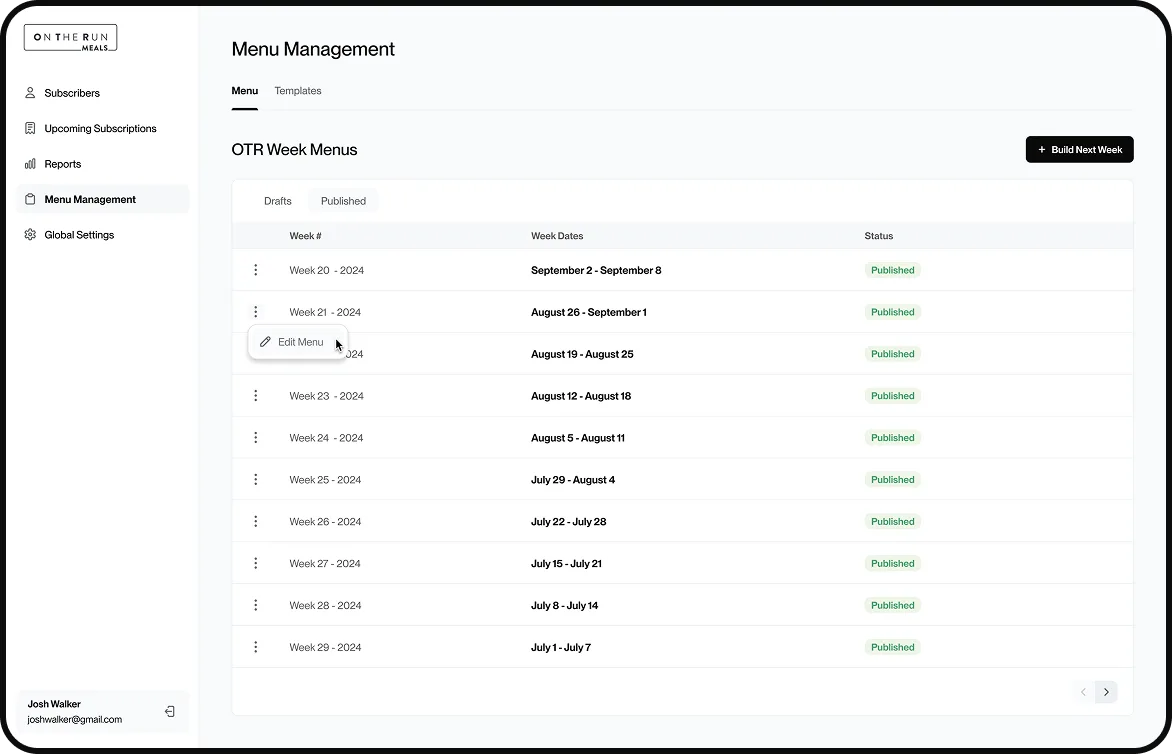The height and width of the screenshot is (754, 1172).
Task: Click the Week 23 - 2024 cell
Action: [x=327, y=396]
